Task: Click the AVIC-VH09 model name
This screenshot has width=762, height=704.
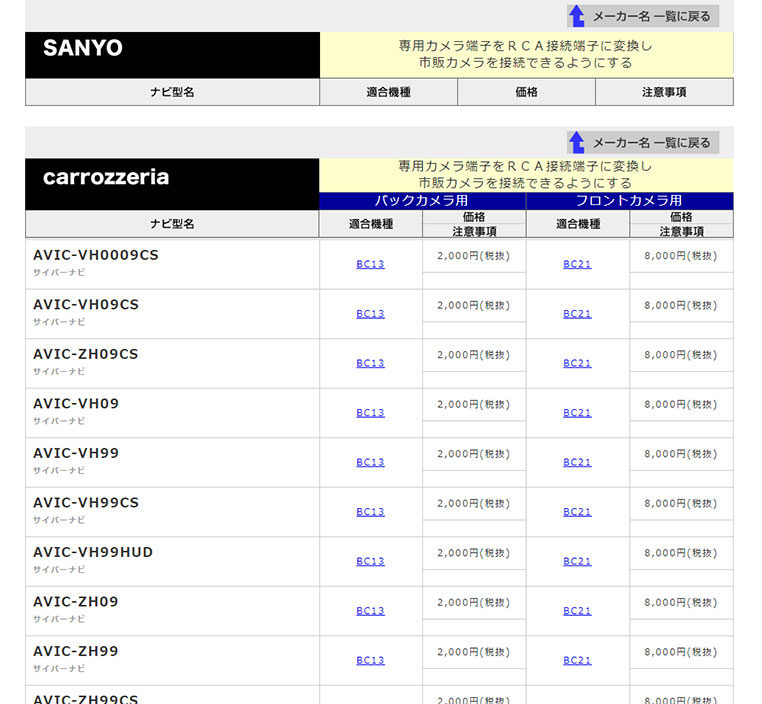Action: pos(76,404)
